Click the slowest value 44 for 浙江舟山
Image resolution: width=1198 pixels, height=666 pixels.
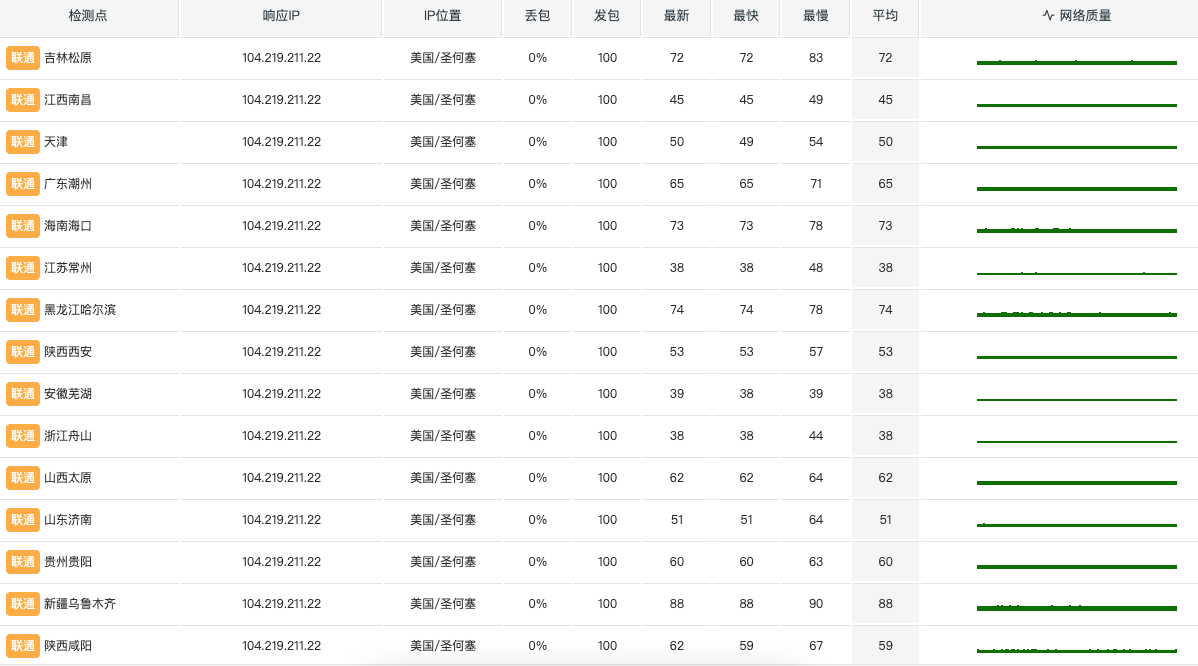pyautogui.click(x=815, y=436)
